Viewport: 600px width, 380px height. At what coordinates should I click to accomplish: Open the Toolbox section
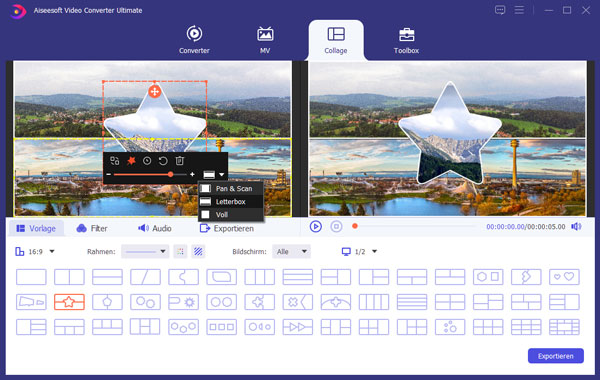pos(406,41)
